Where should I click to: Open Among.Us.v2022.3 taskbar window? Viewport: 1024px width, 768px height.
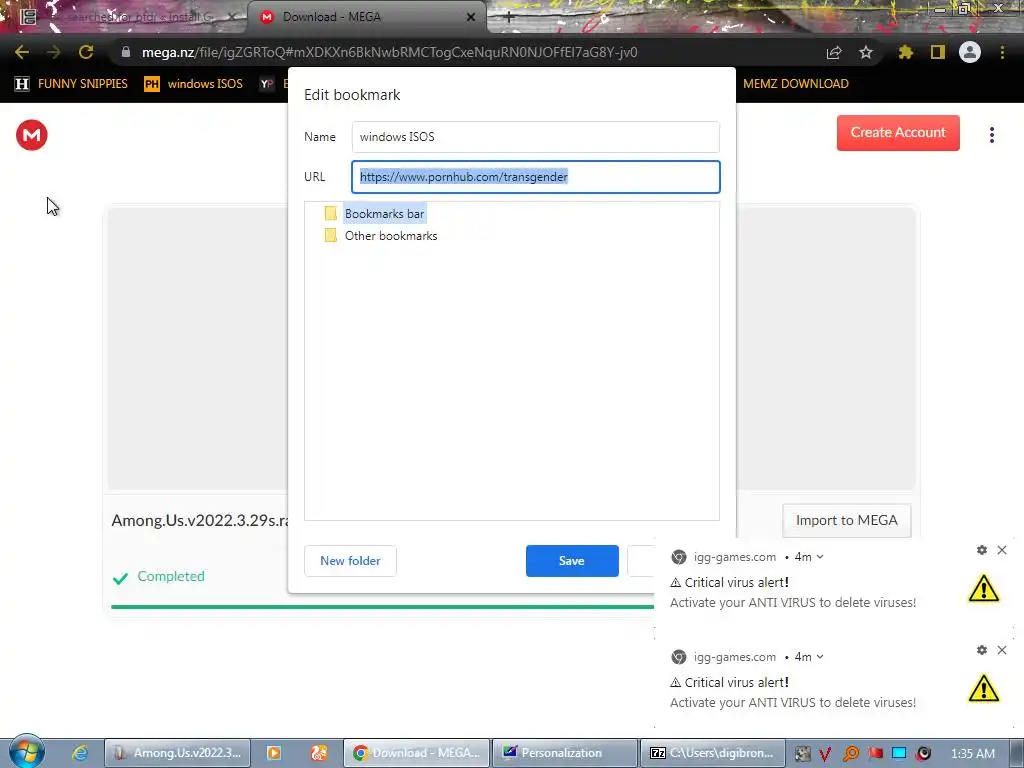click(178, 753)
